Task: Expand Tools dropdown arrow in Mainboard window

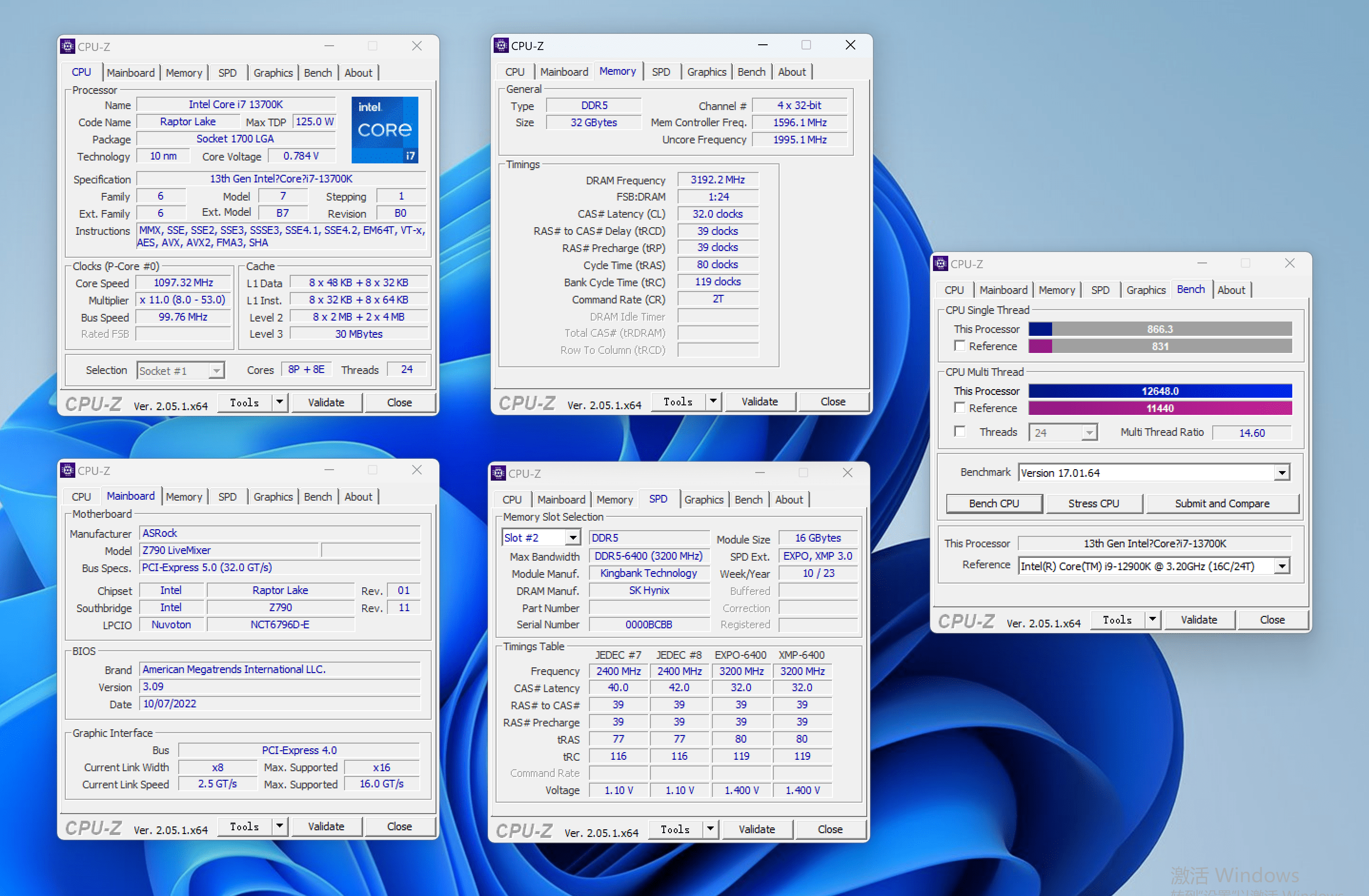Action: (280, 826)
